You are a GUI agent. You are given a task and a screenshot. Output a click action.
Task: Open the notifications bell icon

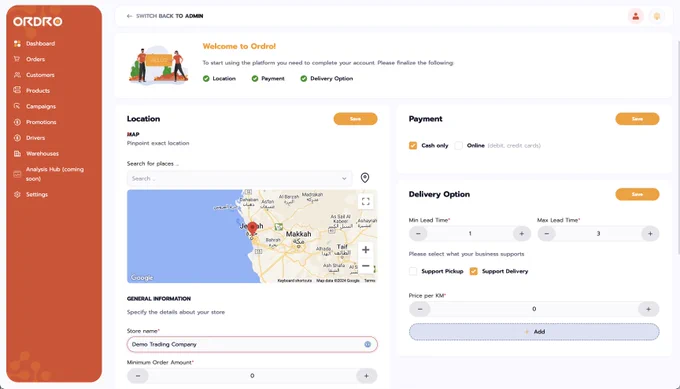coord(657,16)
